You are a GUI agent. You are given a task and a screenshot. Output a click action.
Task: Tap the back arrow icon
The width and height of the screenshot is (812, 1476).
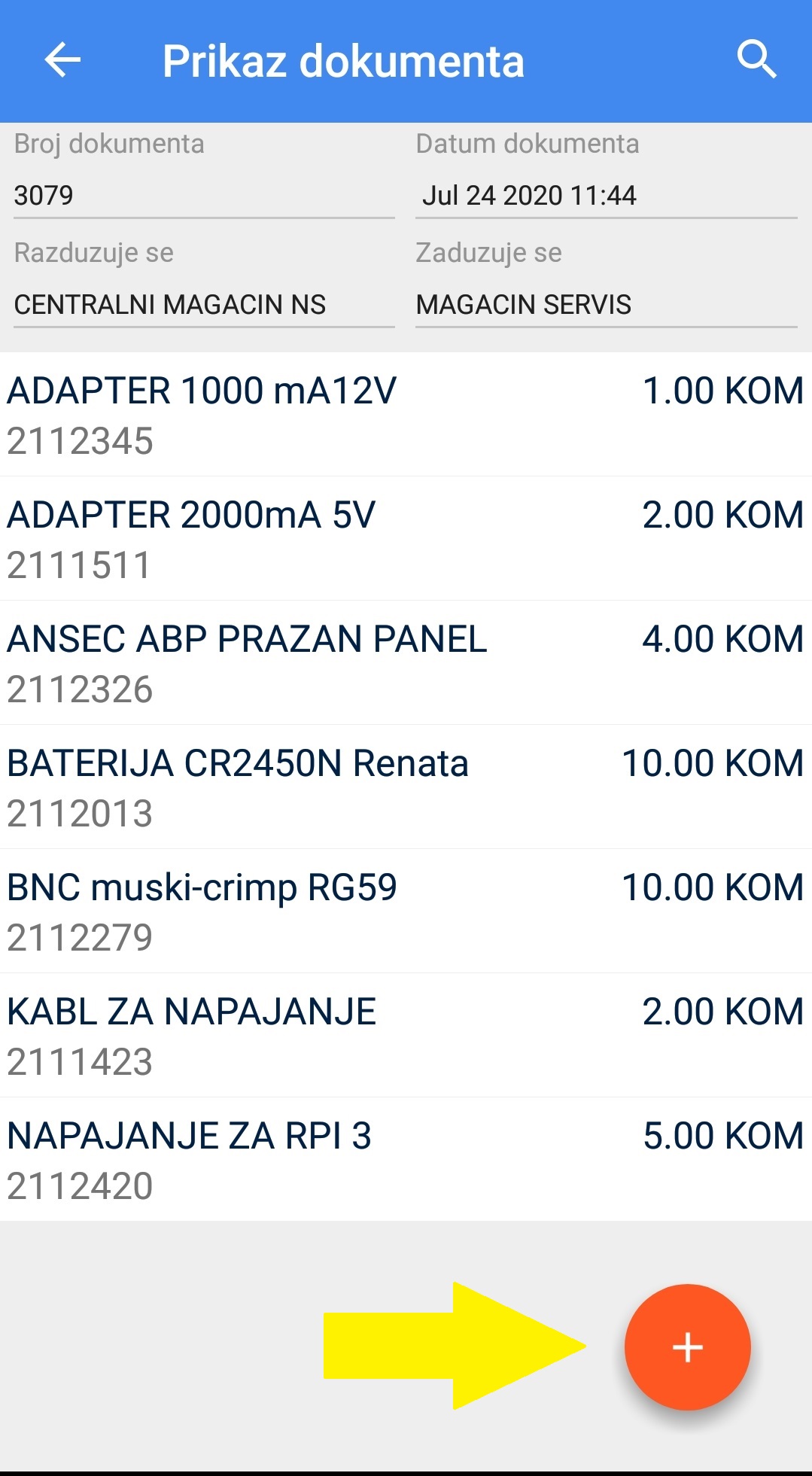[62, 60]
